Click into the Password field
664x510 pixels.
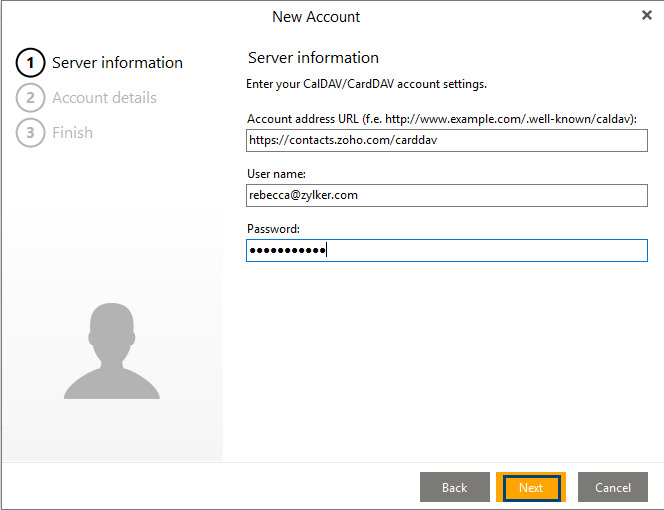(x=447, y=250)
